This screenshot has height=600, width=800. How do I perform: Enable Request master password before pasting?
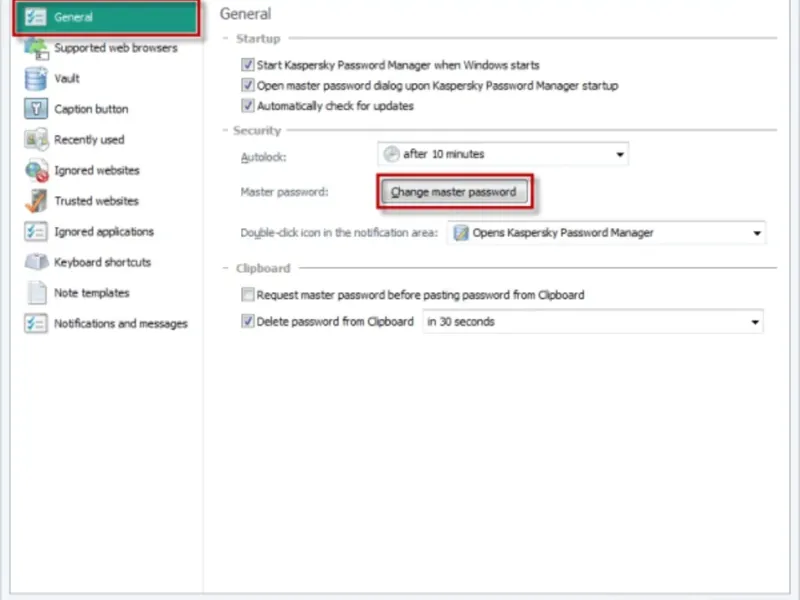(x=247, y=294)
